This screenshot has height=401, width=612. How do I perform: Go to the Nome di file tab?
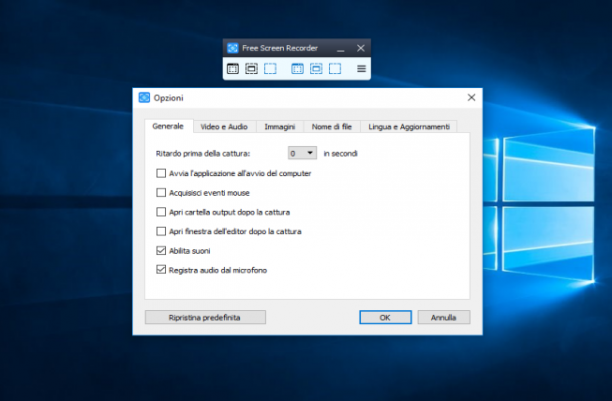[332, 127]
